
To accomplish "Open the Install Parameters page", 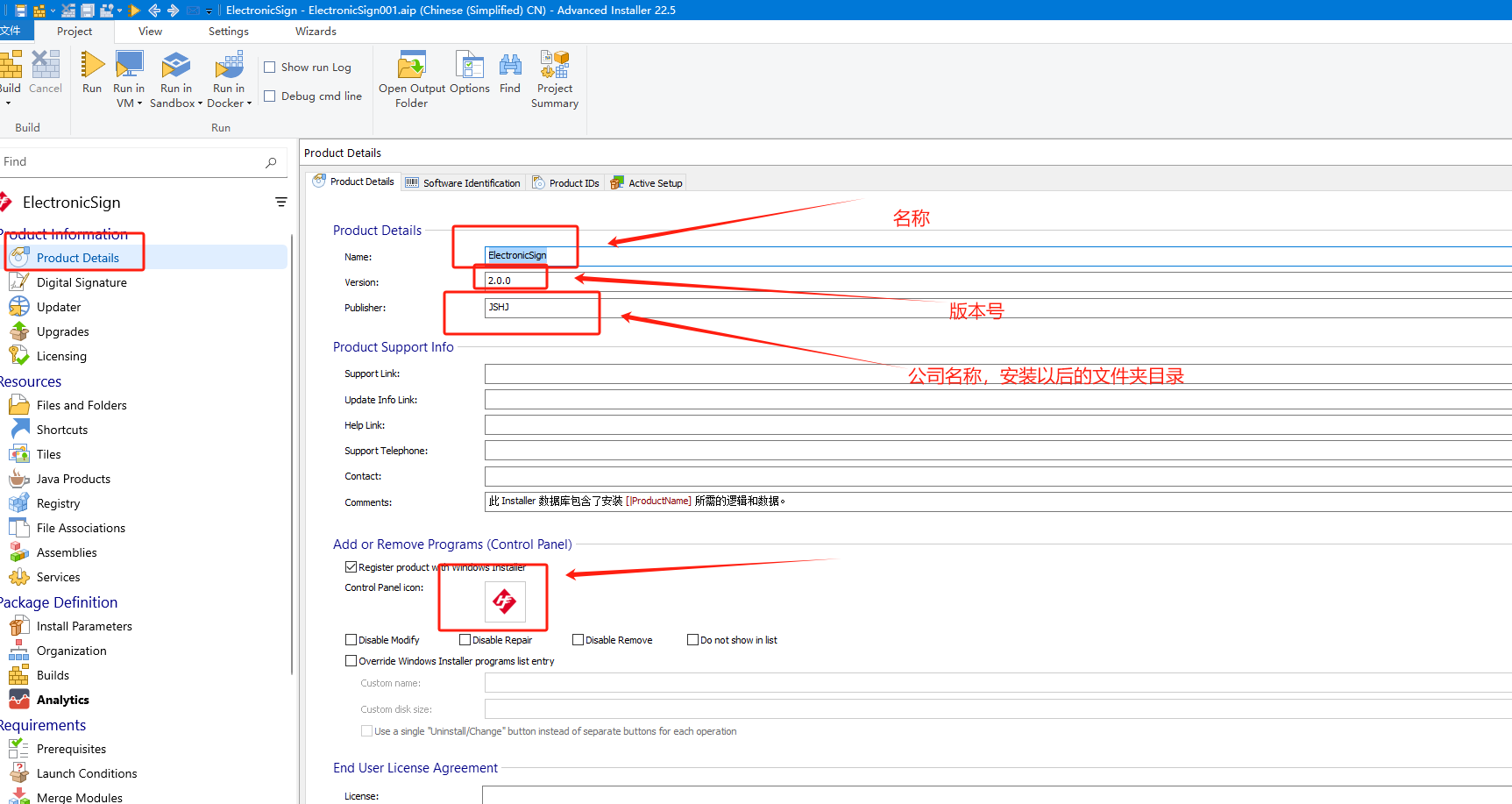I will (84, 626).
